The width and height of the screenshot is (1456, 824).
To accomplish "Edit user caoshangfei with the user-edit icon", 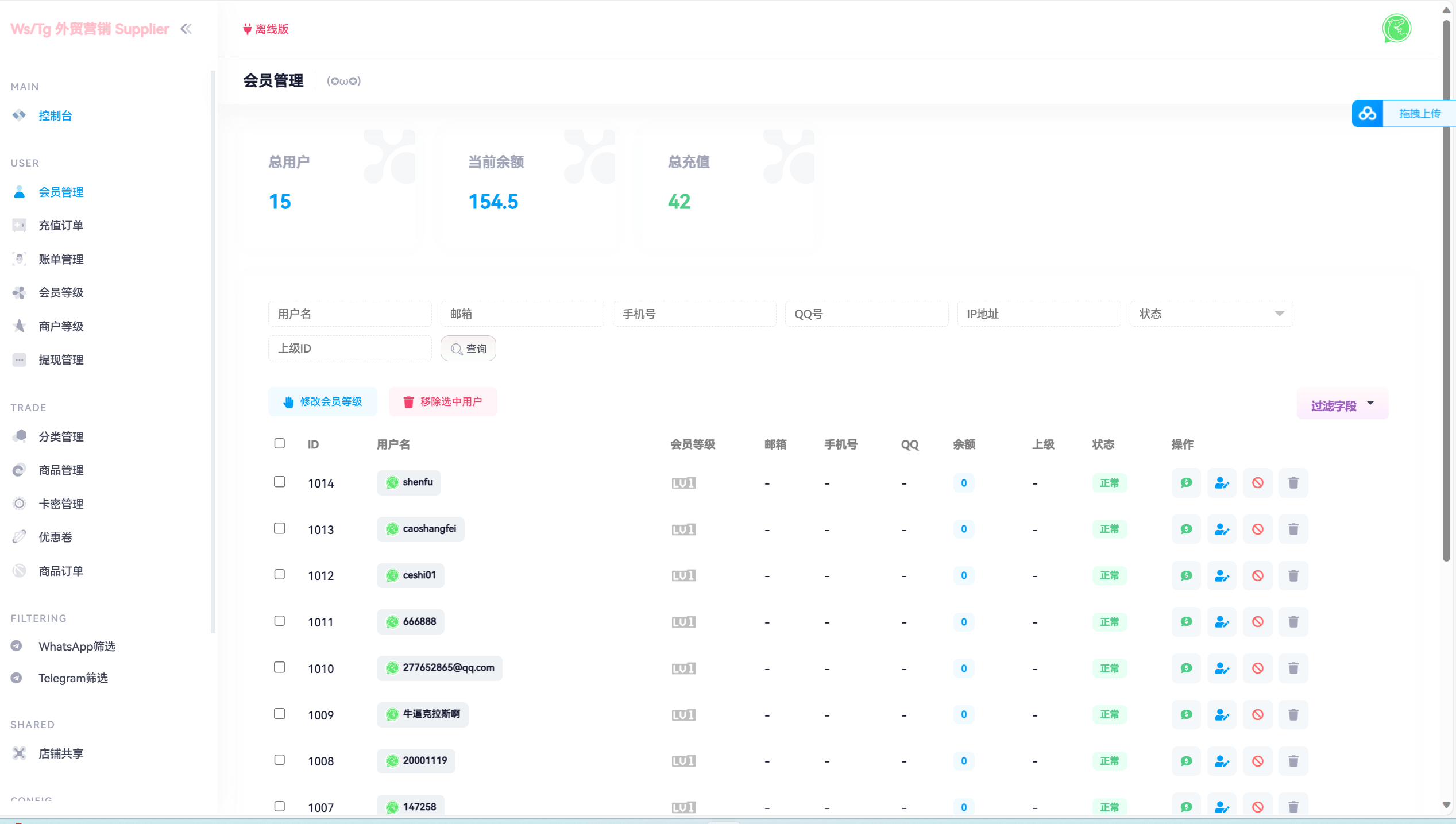I will click(1222, 529).
